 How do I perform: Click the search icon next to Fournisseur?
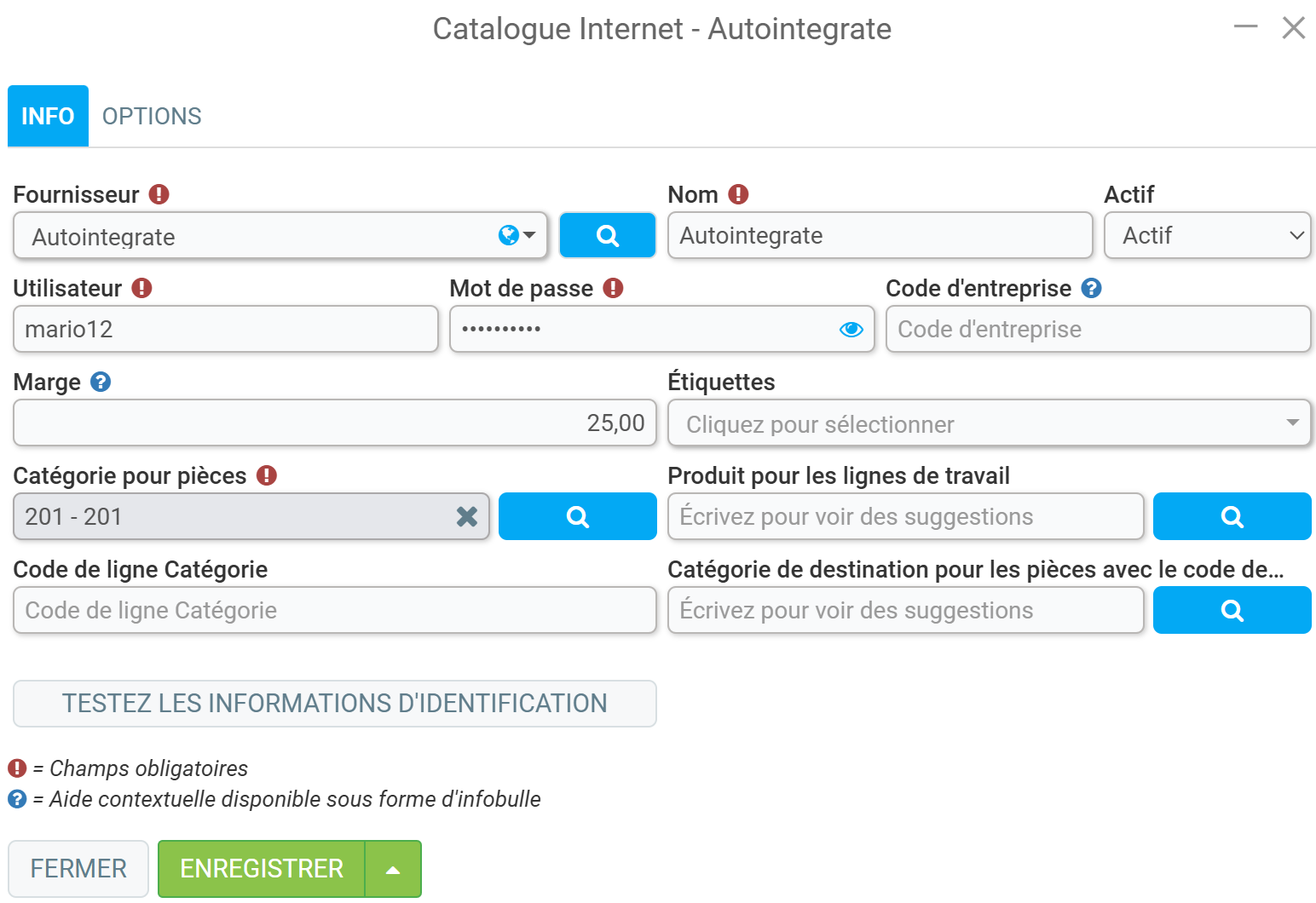(607, 235)
